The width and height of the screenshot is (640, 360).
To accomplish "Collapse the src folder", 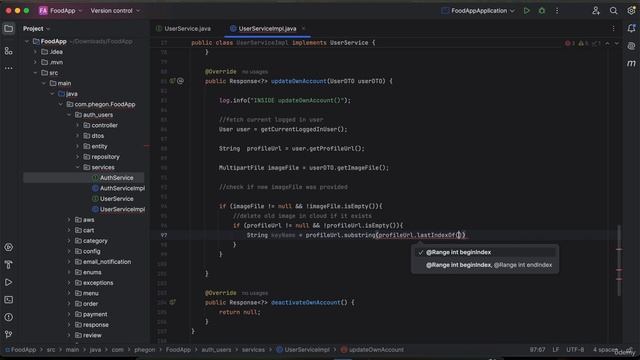I will point(35,73).
